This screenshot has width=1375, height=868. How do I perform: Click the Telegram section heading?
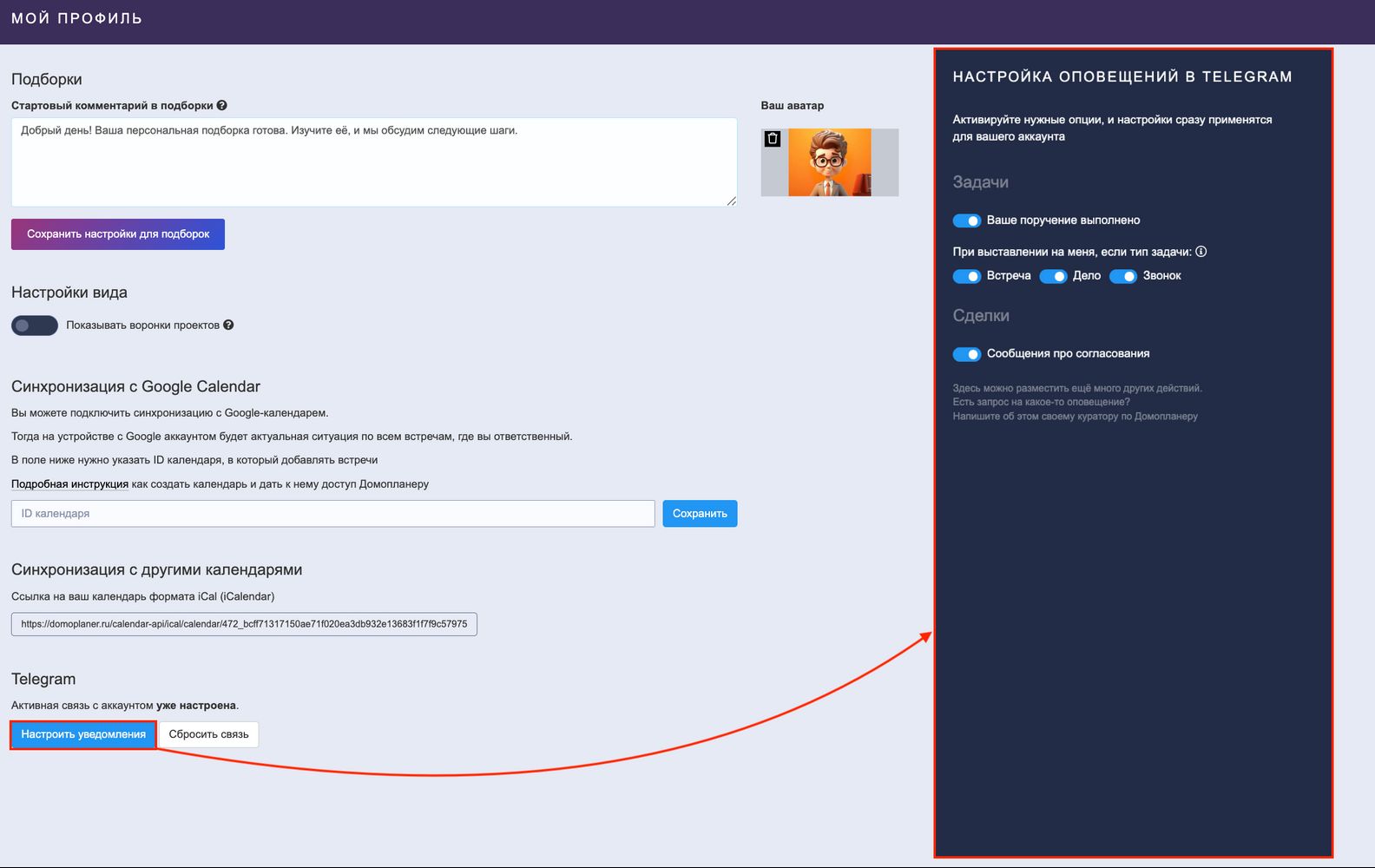[x=43, y=679]
